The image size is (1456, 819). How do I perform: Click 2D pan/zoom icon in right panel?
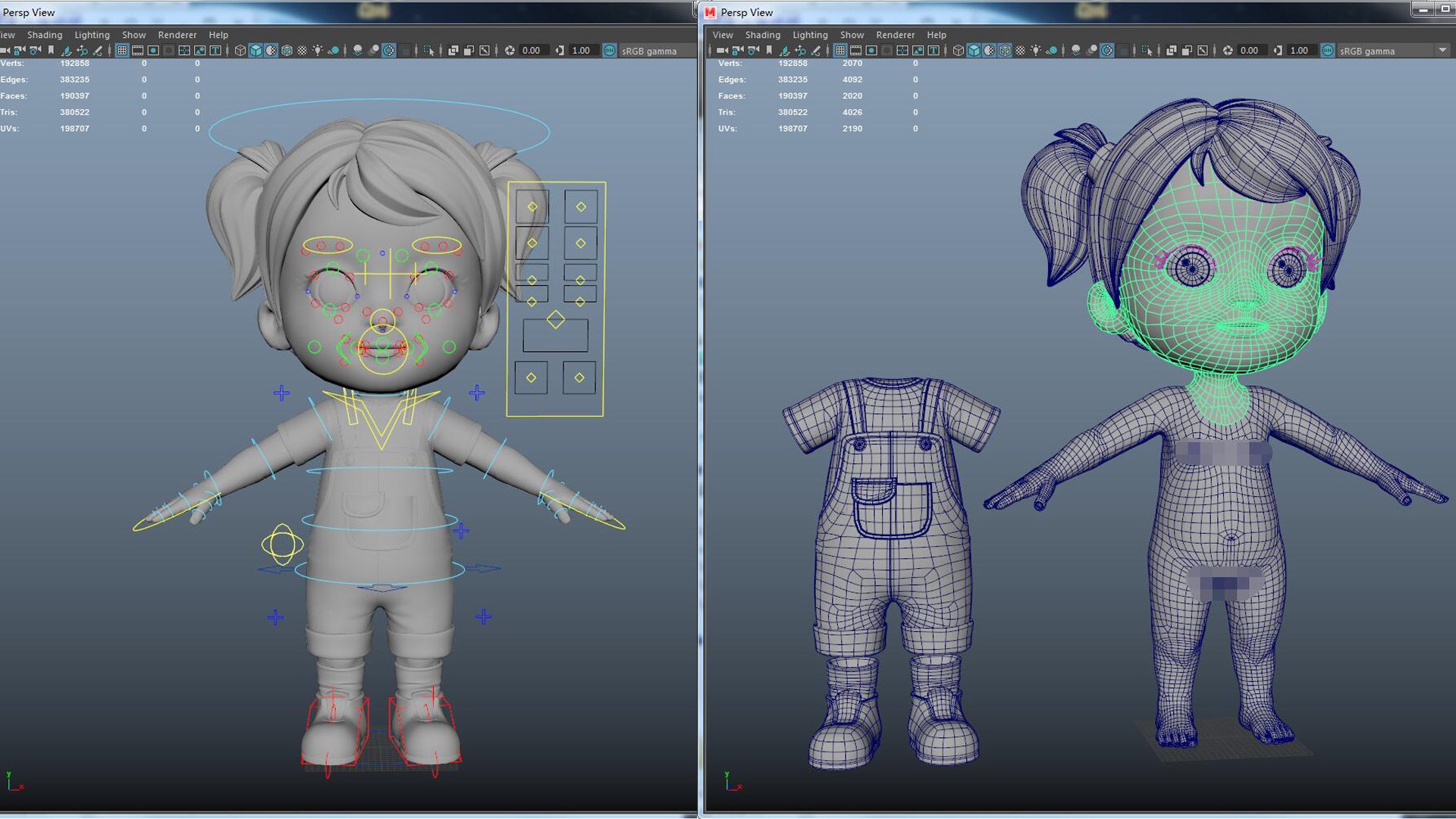click(800, 51)
